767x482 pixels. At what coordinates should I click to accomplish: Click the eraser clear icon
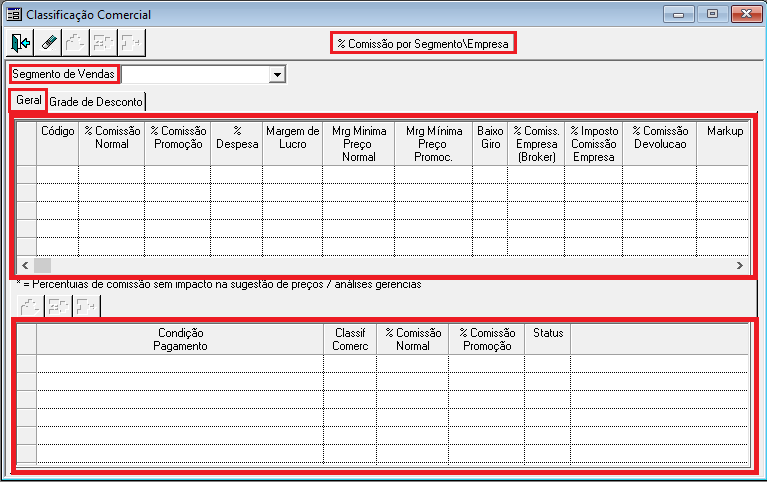[x=48, y=43]
